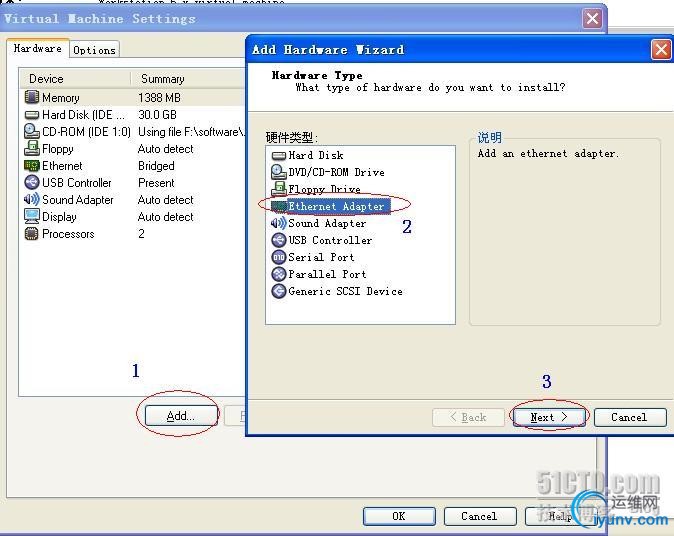Switch to the Hardware tab
This screenshot has height=536, width=674.
pyautogui.click(x=37, y=49)
